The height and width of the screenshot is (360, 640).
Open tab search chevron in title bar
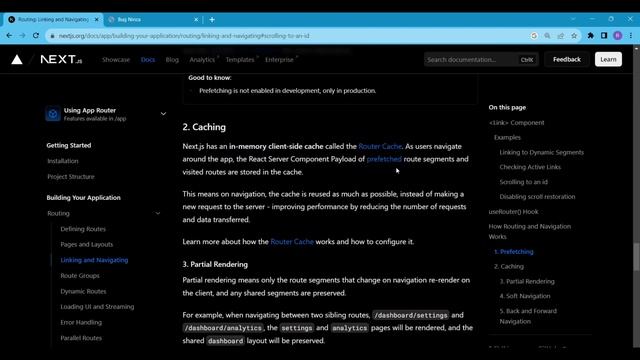573,19
